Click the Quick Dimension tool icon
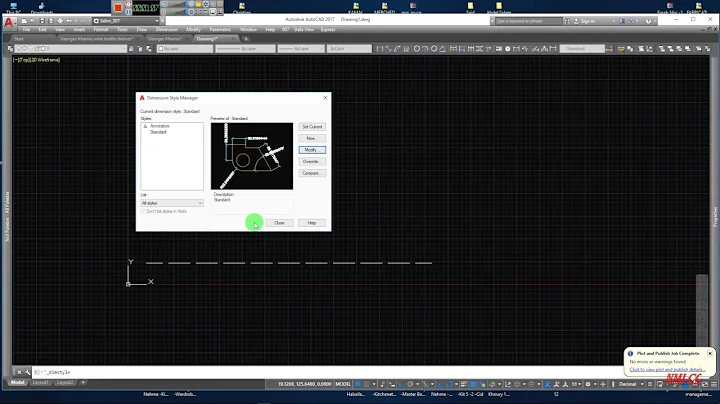This screenshot has height=404, width=720. 453,49
